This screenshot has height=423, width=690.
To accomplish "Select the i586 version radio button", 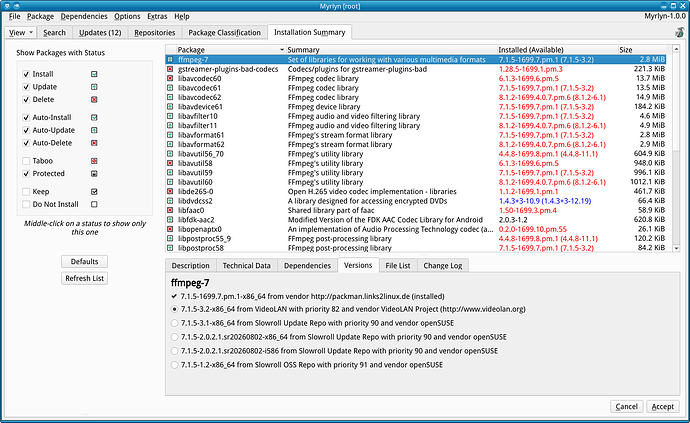I will (x=175, y=351).
